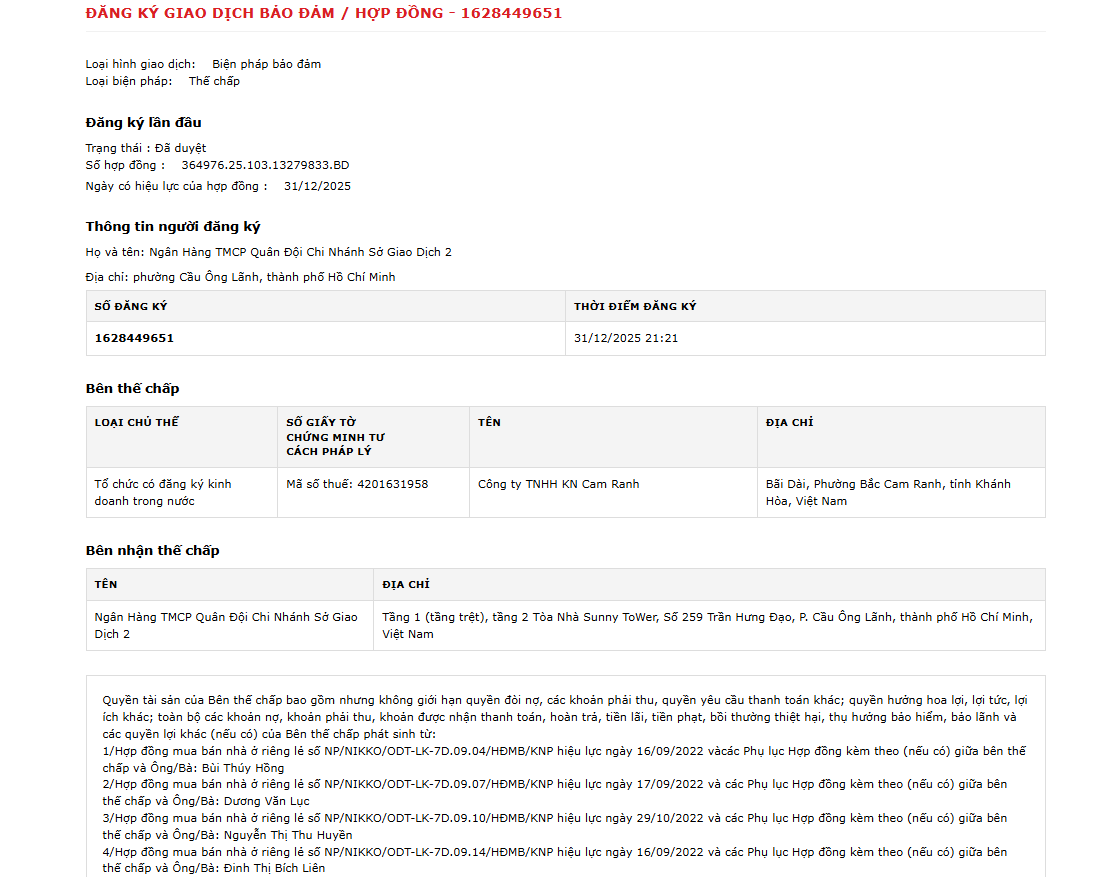Click the 'Thông tin người đăng ký' heading

pyautogui.click(x=173, y=227)
